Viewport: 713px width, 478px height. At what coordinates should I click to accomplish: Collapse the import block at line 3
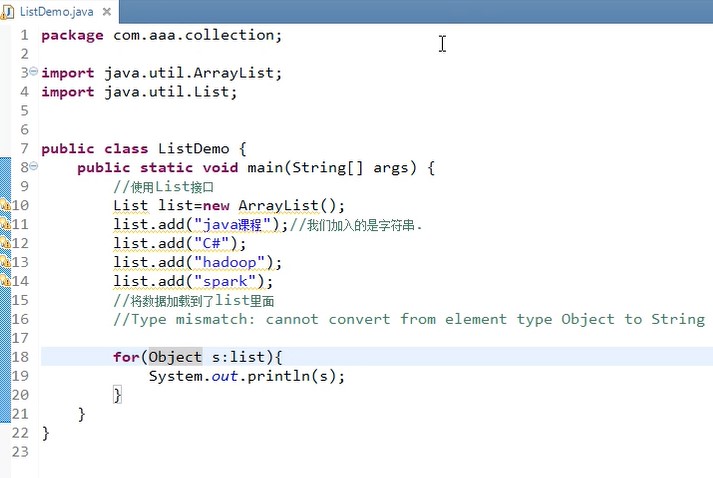point(34,71)
